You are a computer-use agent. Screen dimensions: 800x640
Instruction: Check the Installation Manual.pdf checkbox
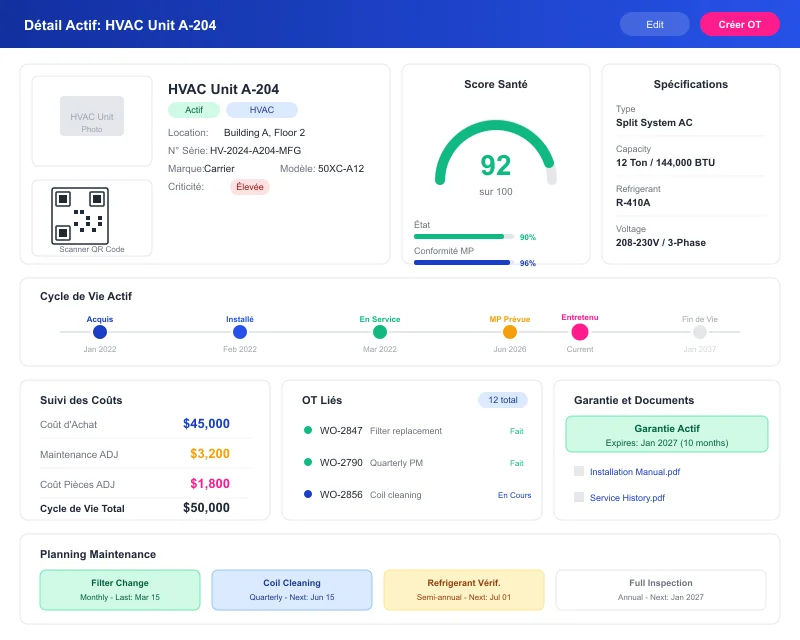tap(577, 471)
